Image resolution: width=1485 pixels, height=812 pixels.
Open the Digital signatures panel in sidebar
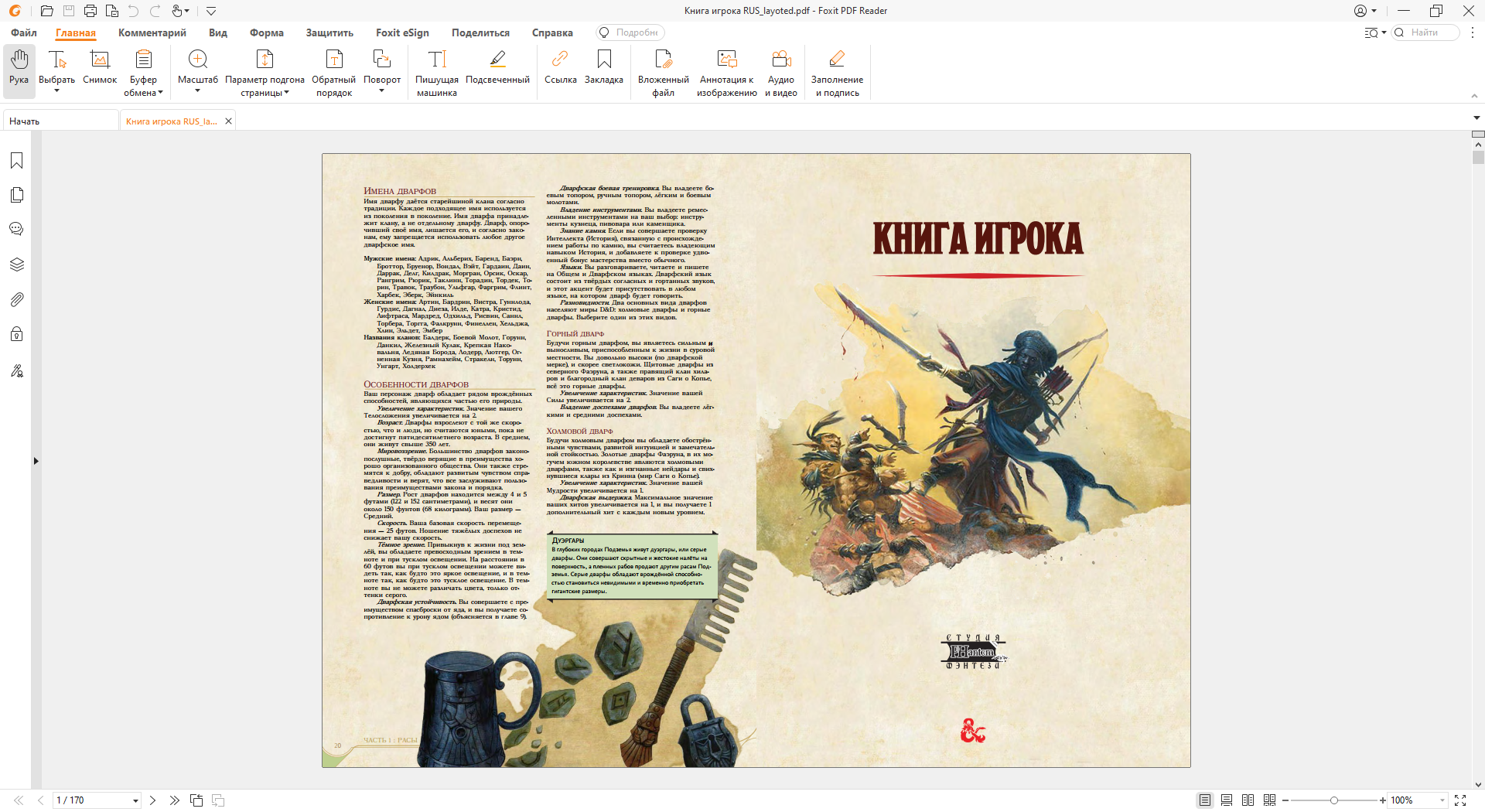tap(16, 370)
